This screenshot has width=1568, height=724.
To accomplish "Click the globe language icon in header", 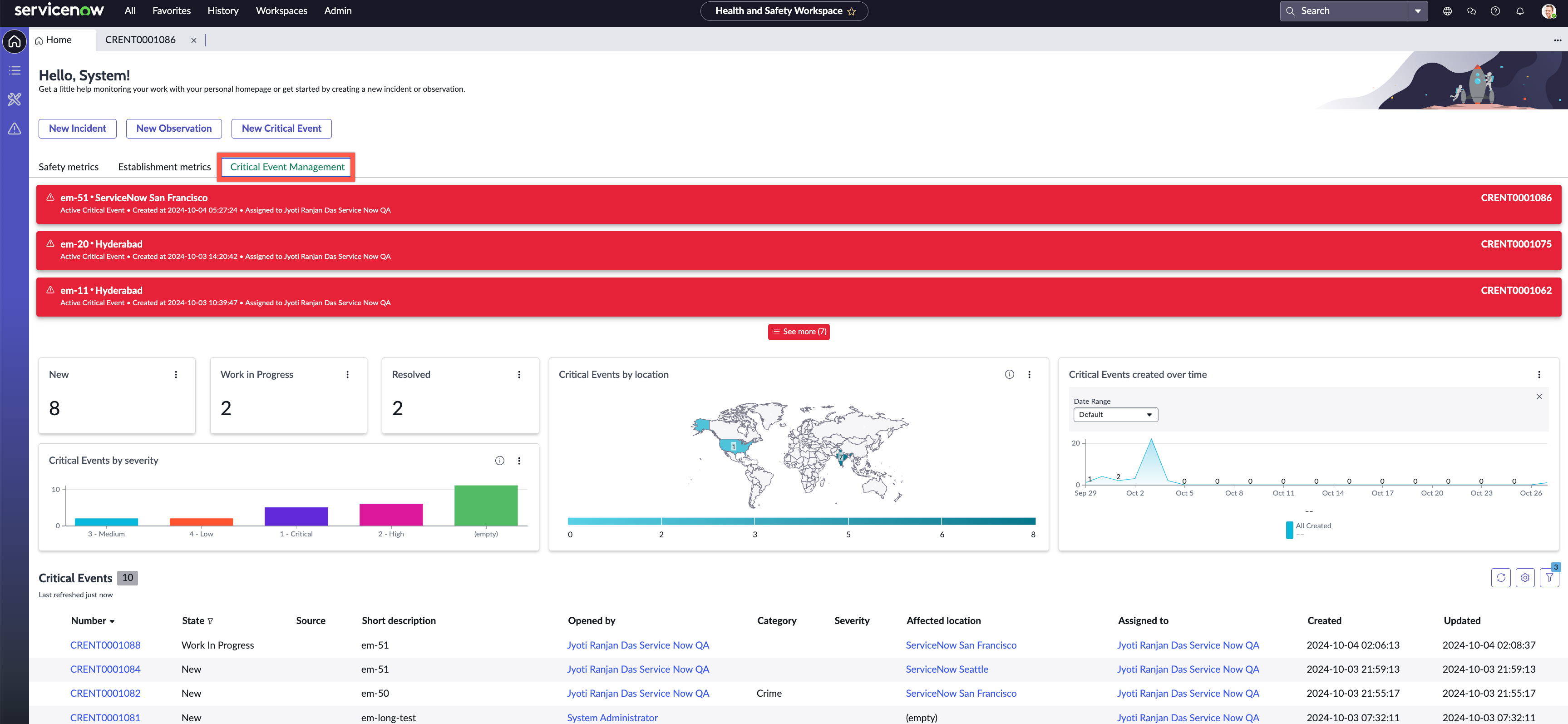I will (1448, 11).
